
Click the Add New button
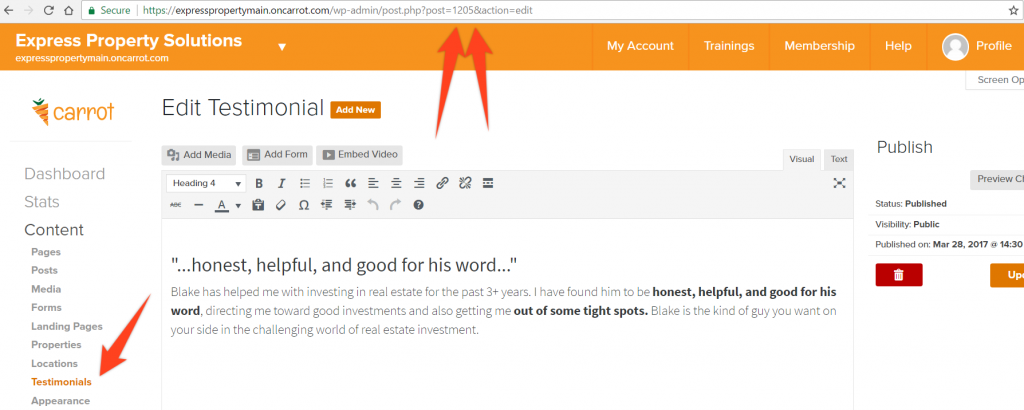[355, 110]
